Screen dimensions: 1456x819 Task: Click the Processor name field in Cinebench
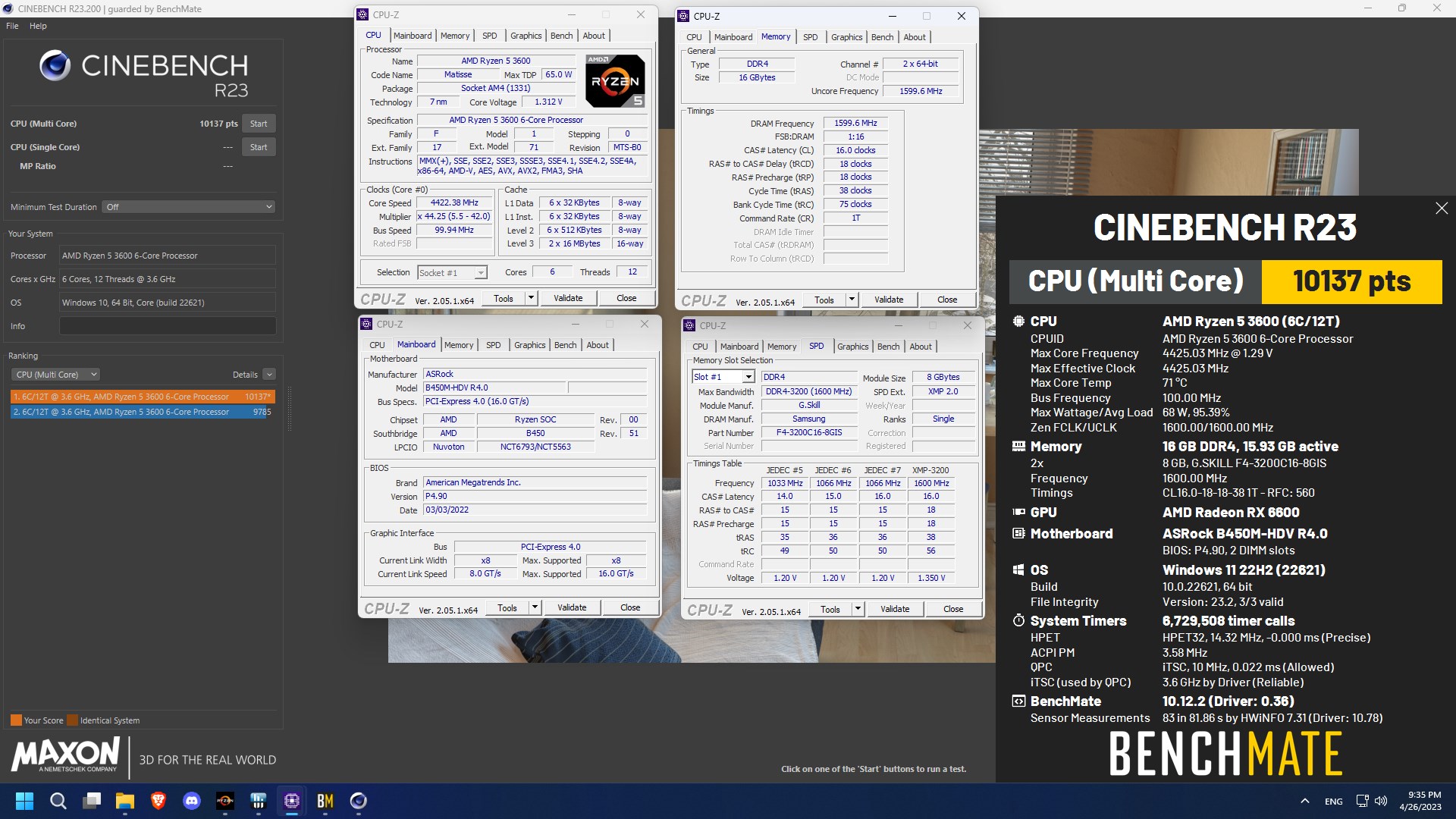pos(168,256)
